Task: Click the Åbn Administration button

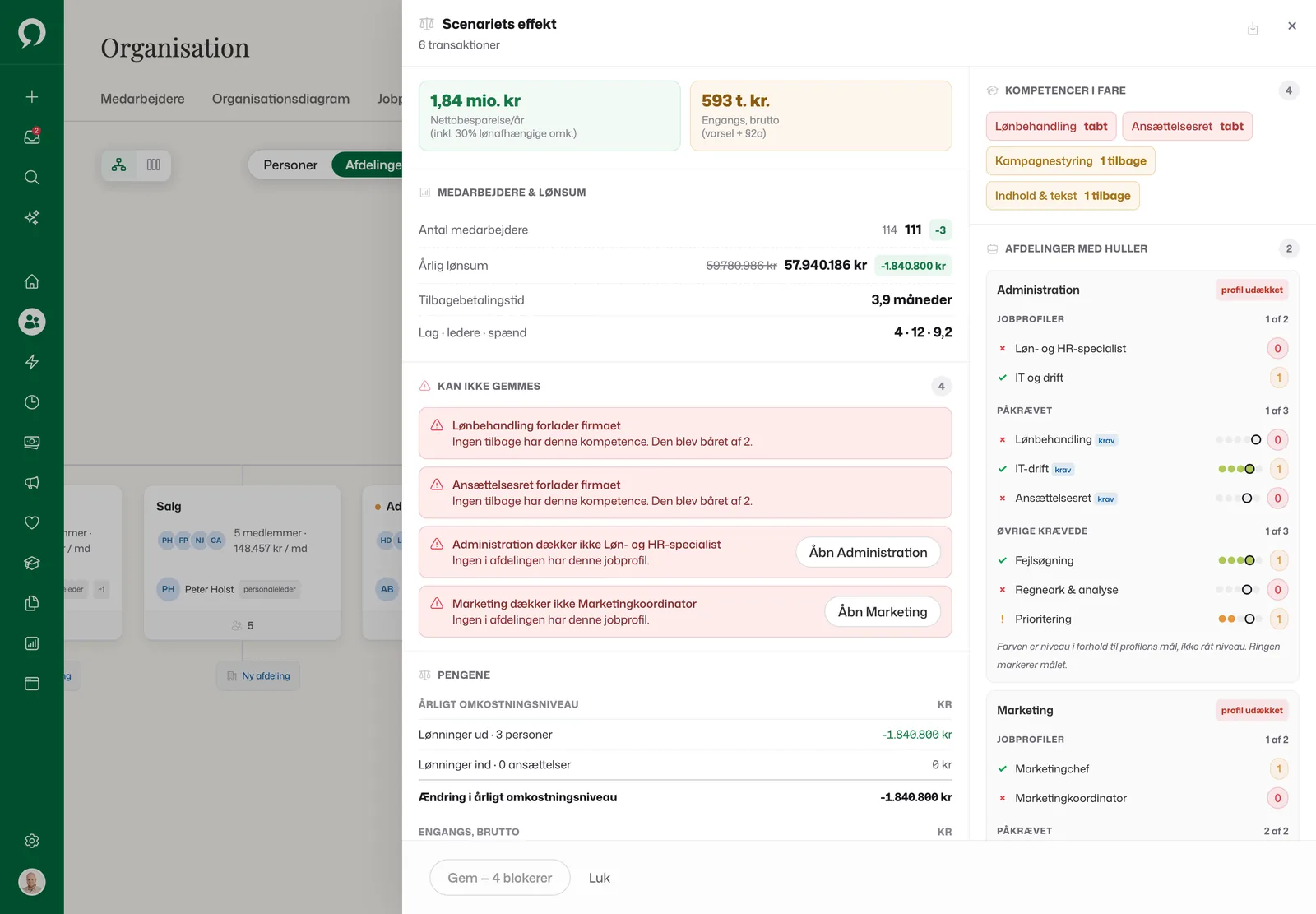Action: tap(868, 553)
